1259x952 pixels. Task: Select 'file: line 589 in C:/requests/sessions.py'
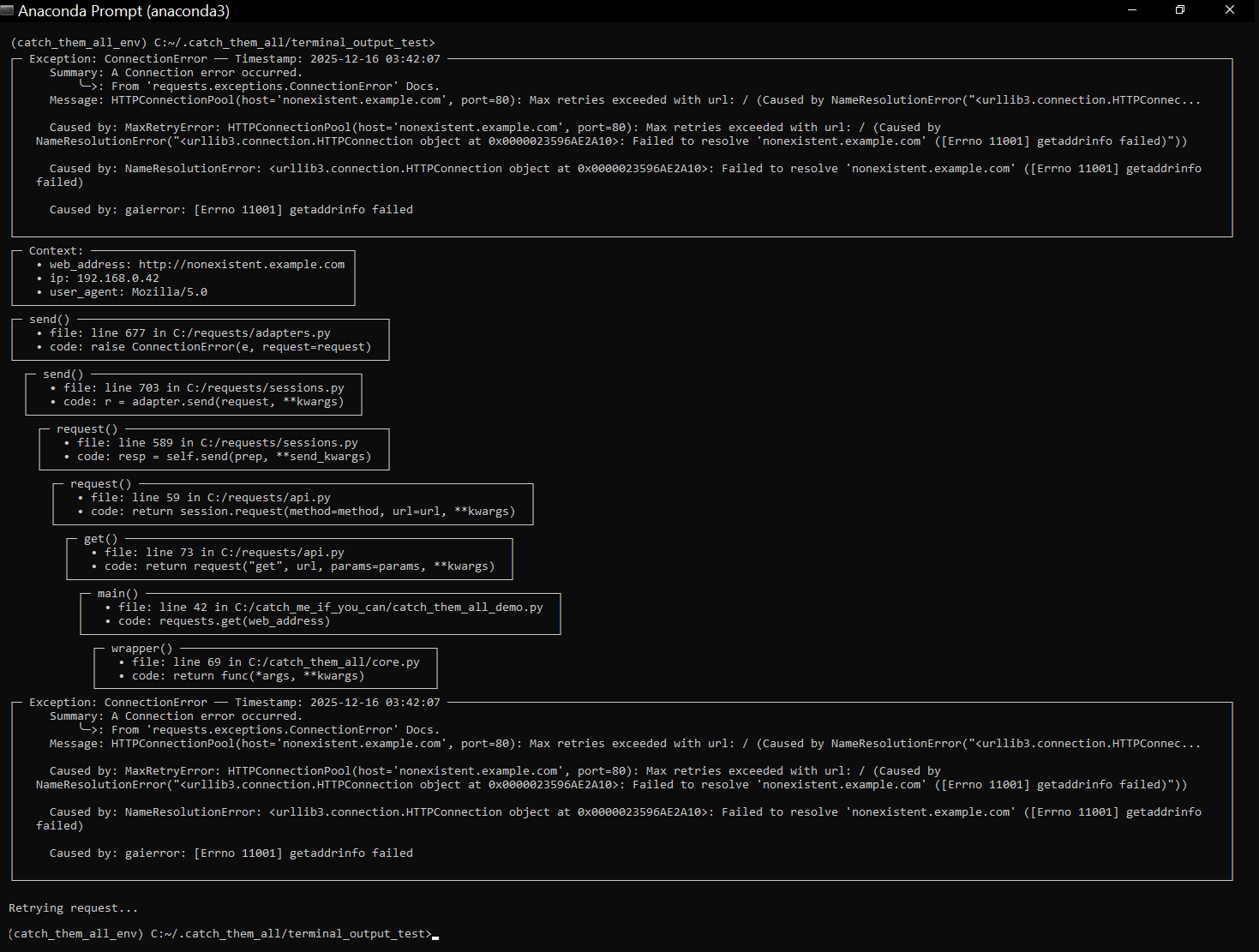212,443
